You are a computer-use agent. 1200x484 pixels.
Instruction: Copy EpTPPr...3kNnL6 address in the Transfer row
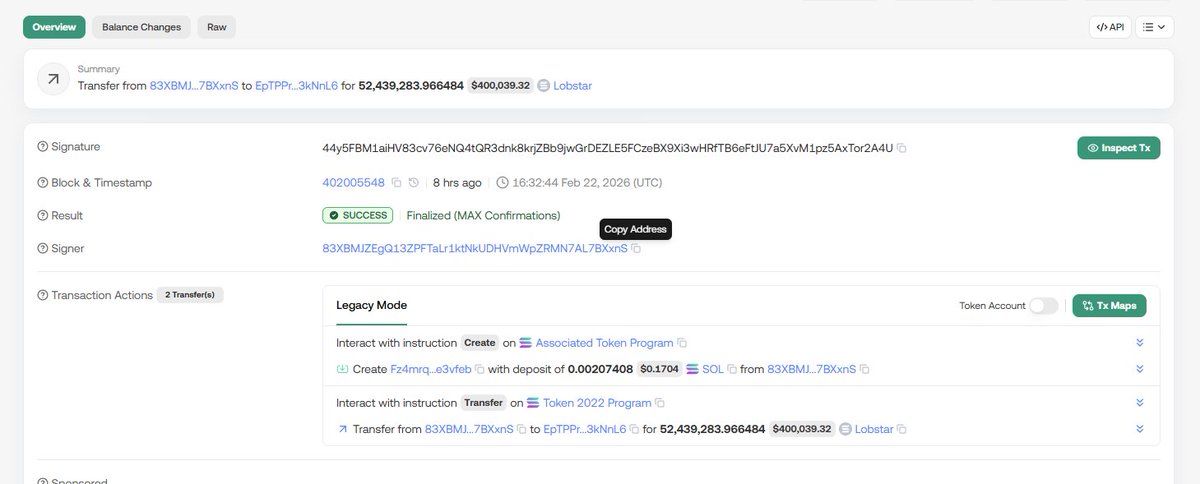[x=635, y=429]
